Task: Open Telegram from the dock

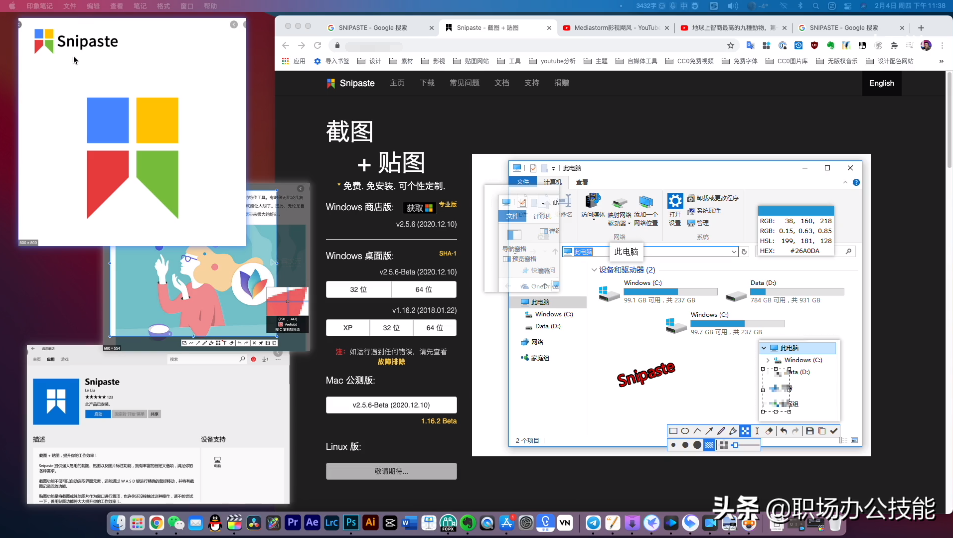Action: 593,522
